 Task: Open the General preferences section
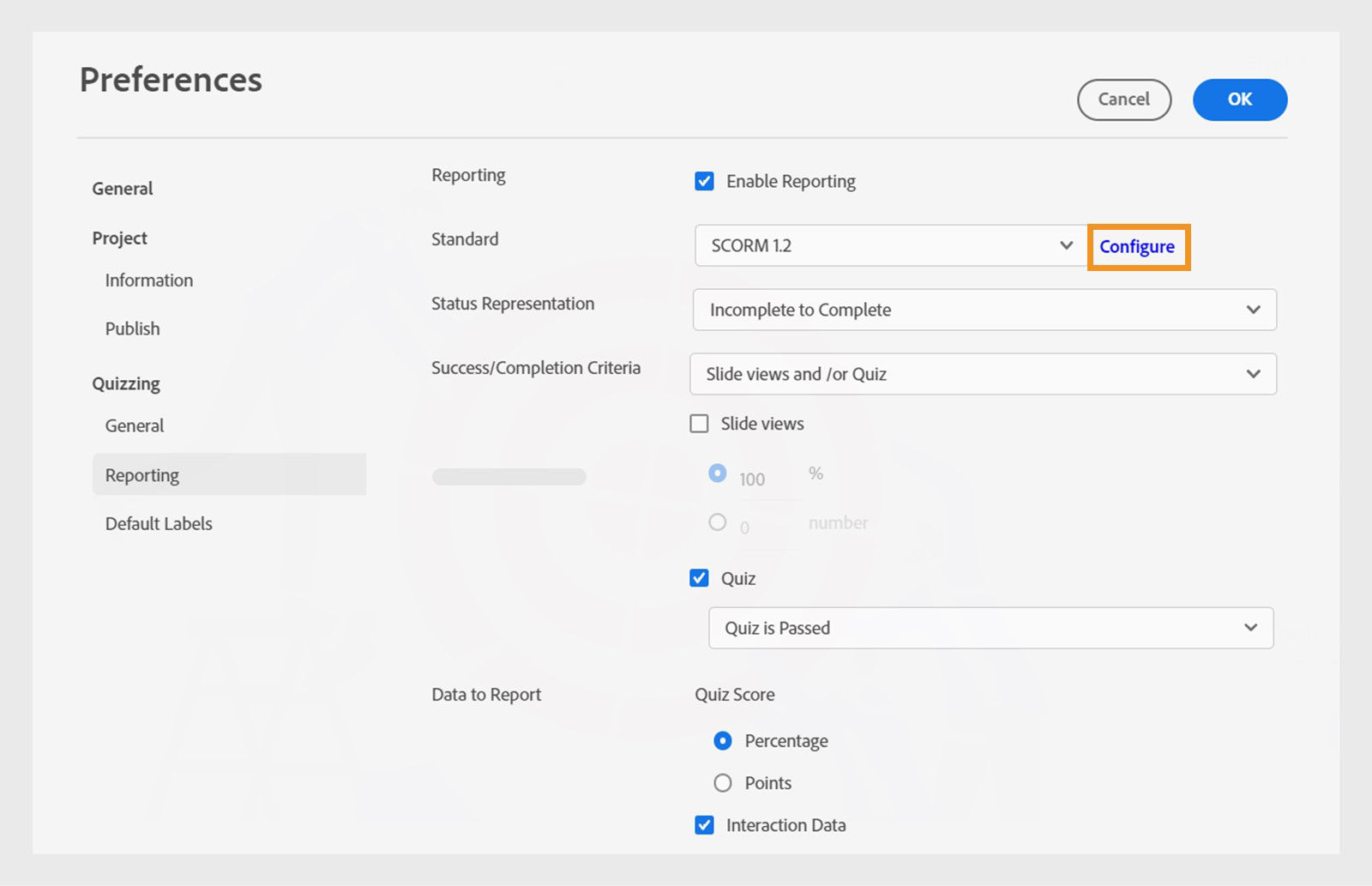123,189
